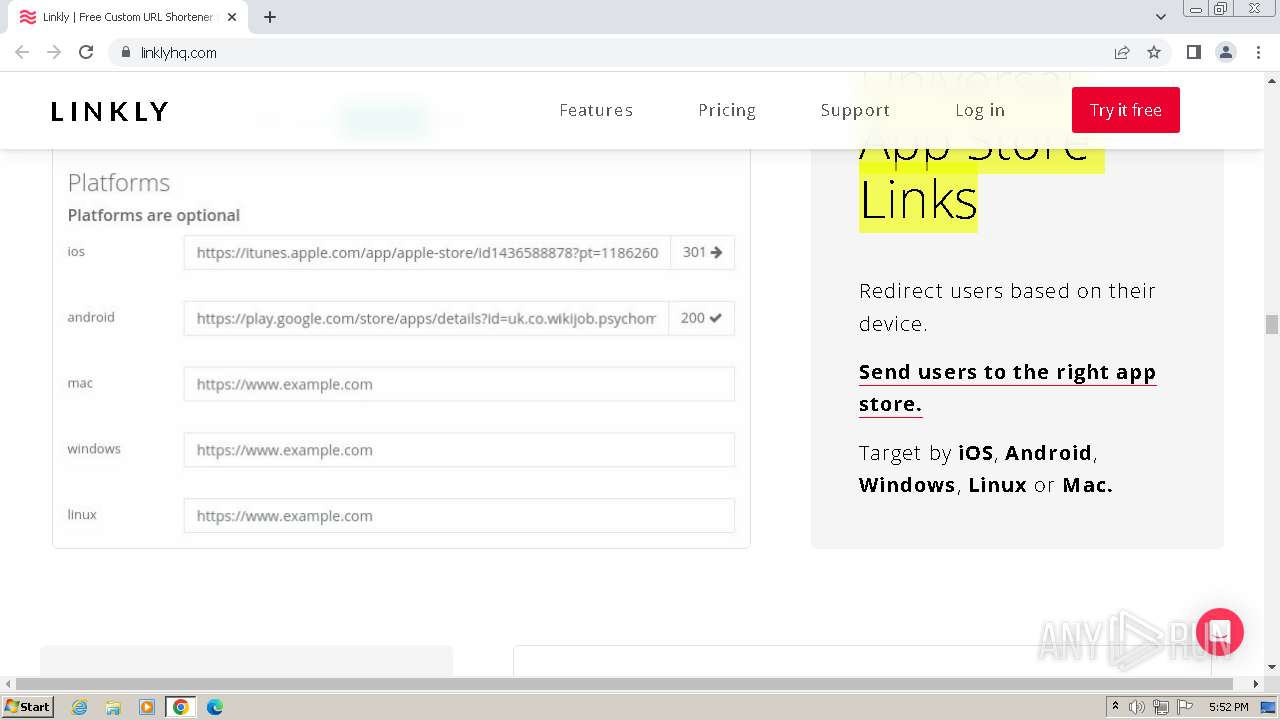1280x720 pixels.
Task: Open Internet Explorer from taskbar
Action: click(79, 707)
